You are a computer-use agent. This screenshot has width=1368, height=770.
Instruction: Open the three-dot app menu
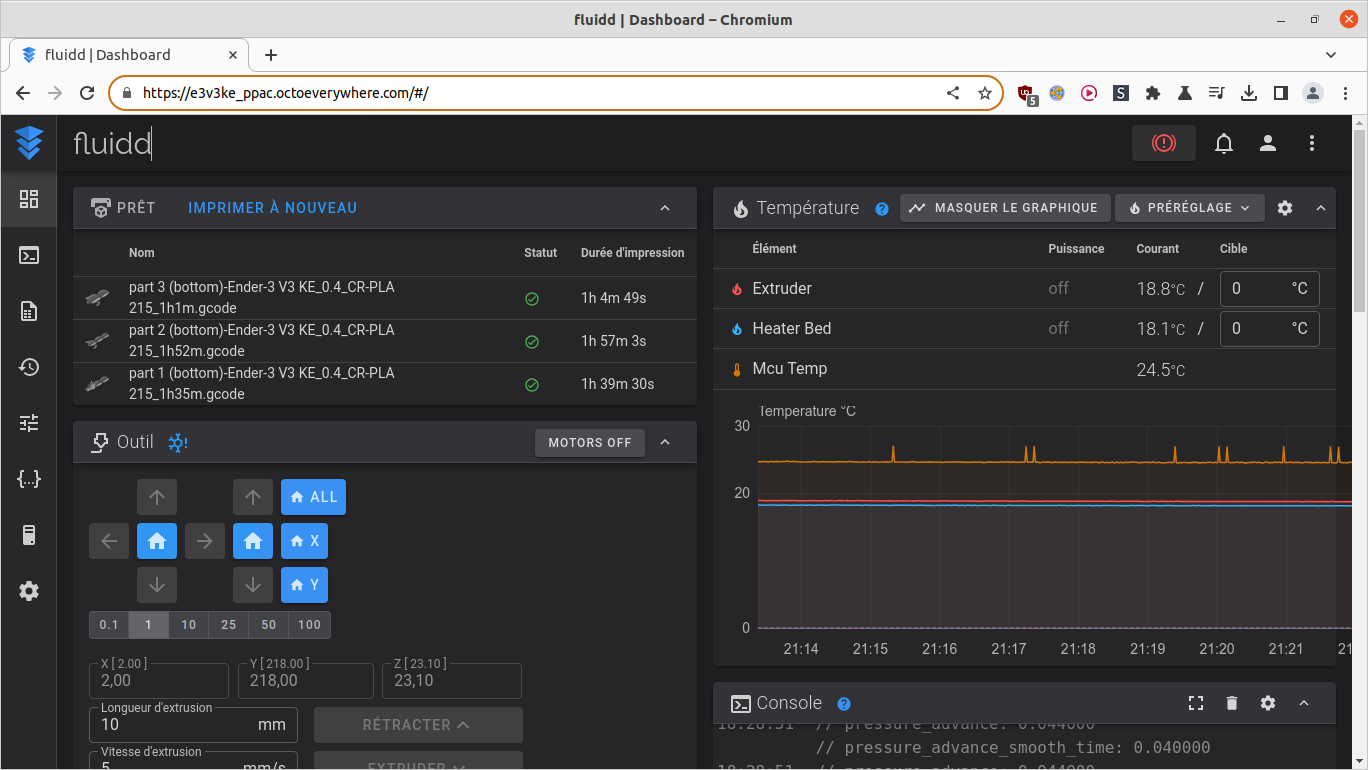[x=1312, y=143]
